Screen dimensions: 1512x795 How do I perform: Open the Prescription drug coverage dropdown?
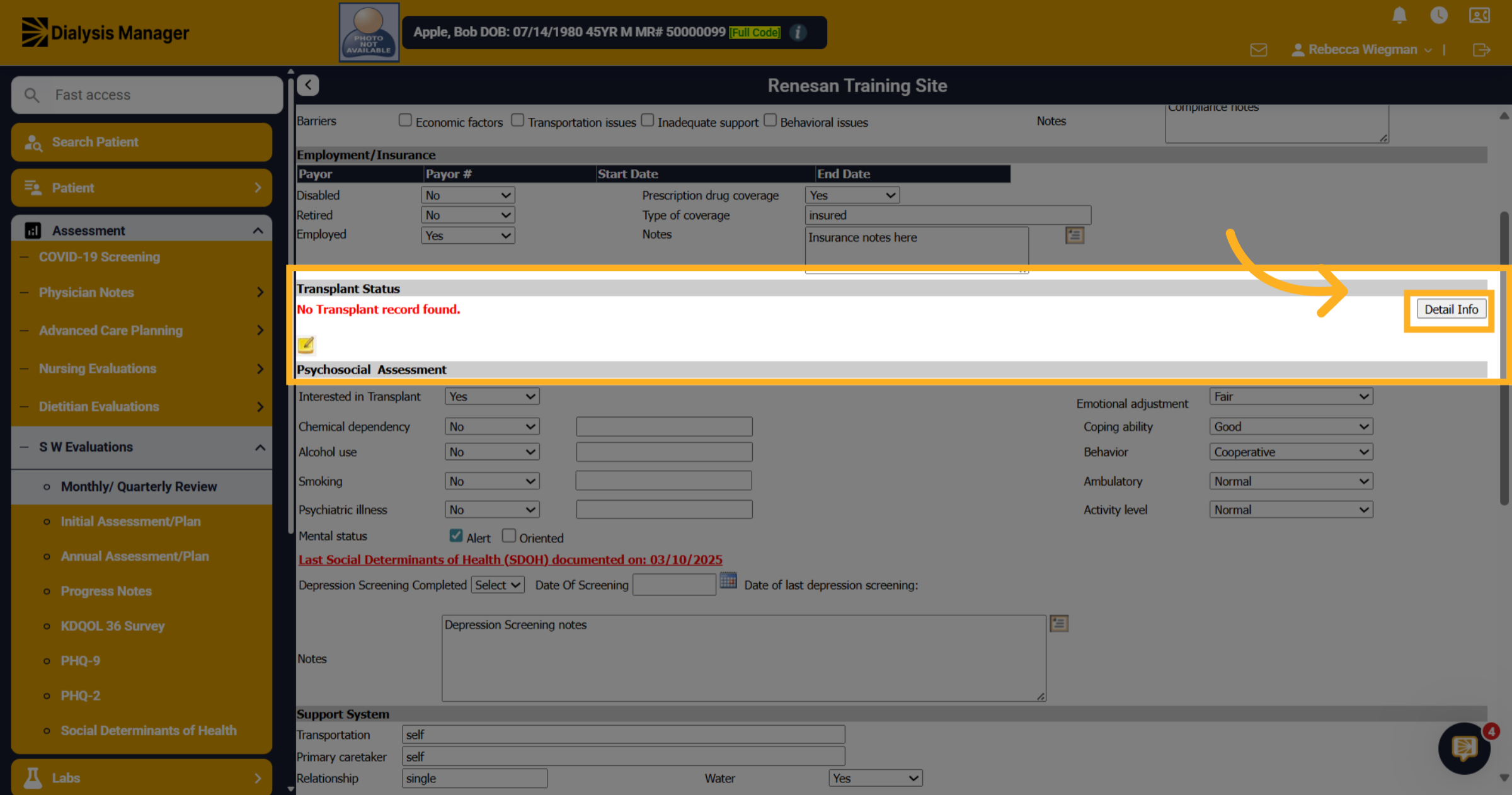click(x=852, y=195)
